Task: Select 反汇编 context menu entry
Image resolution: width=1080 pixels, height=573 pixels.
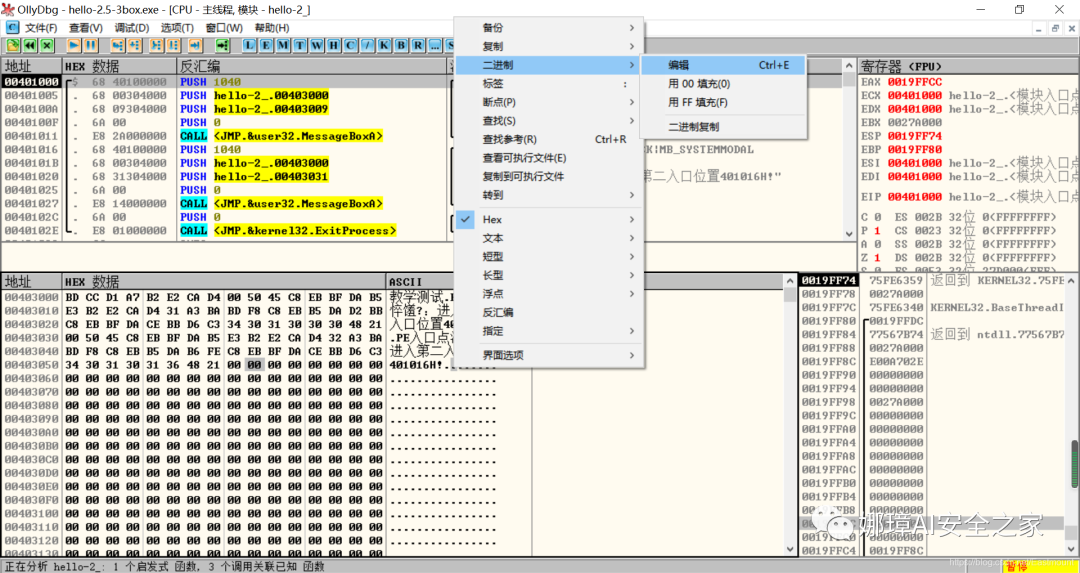Action: pyautogui.click(x=549, y=312)
